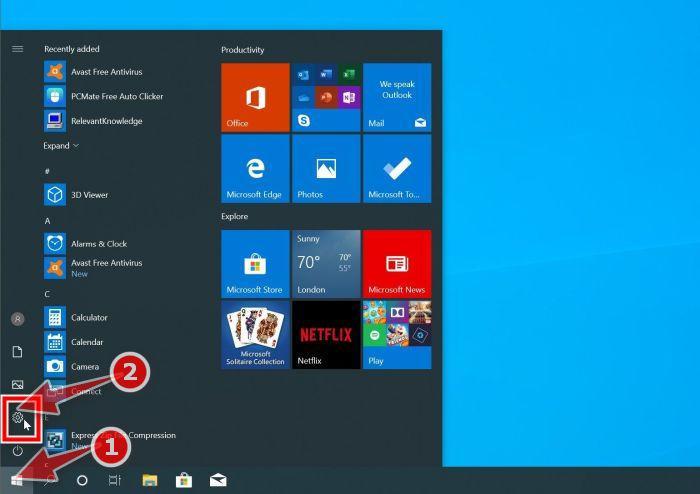
Task: Open Camera app
Action: 72,367
